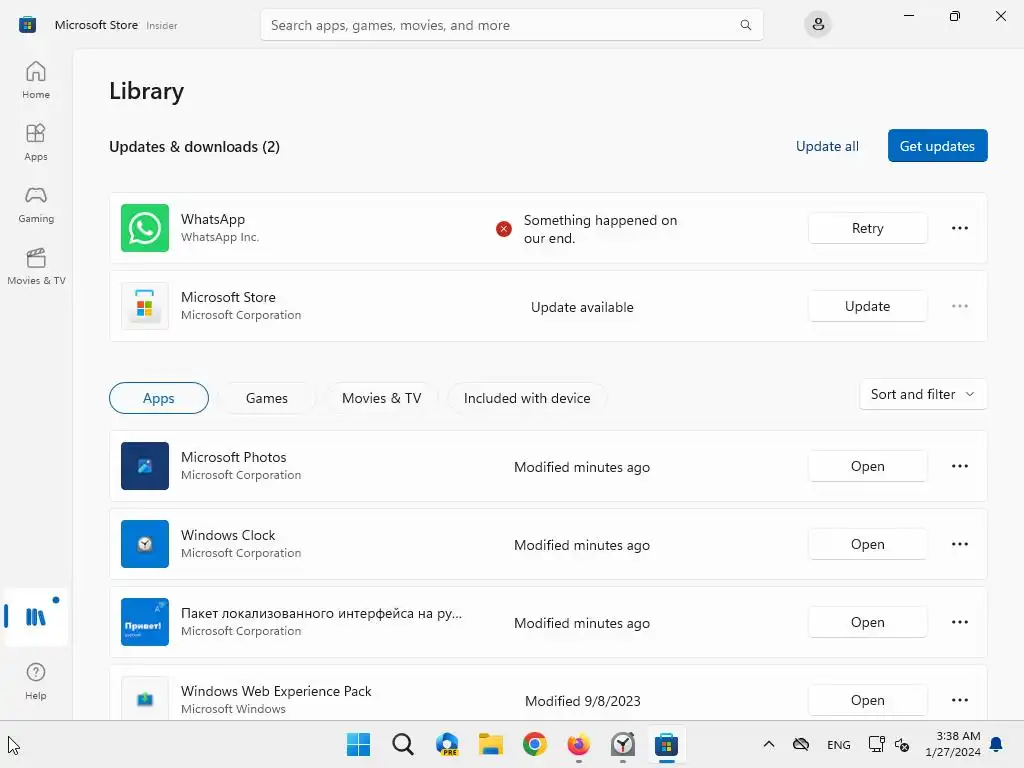
Task: Click the Microsoft Photos app icon
Action: (145, 466)
